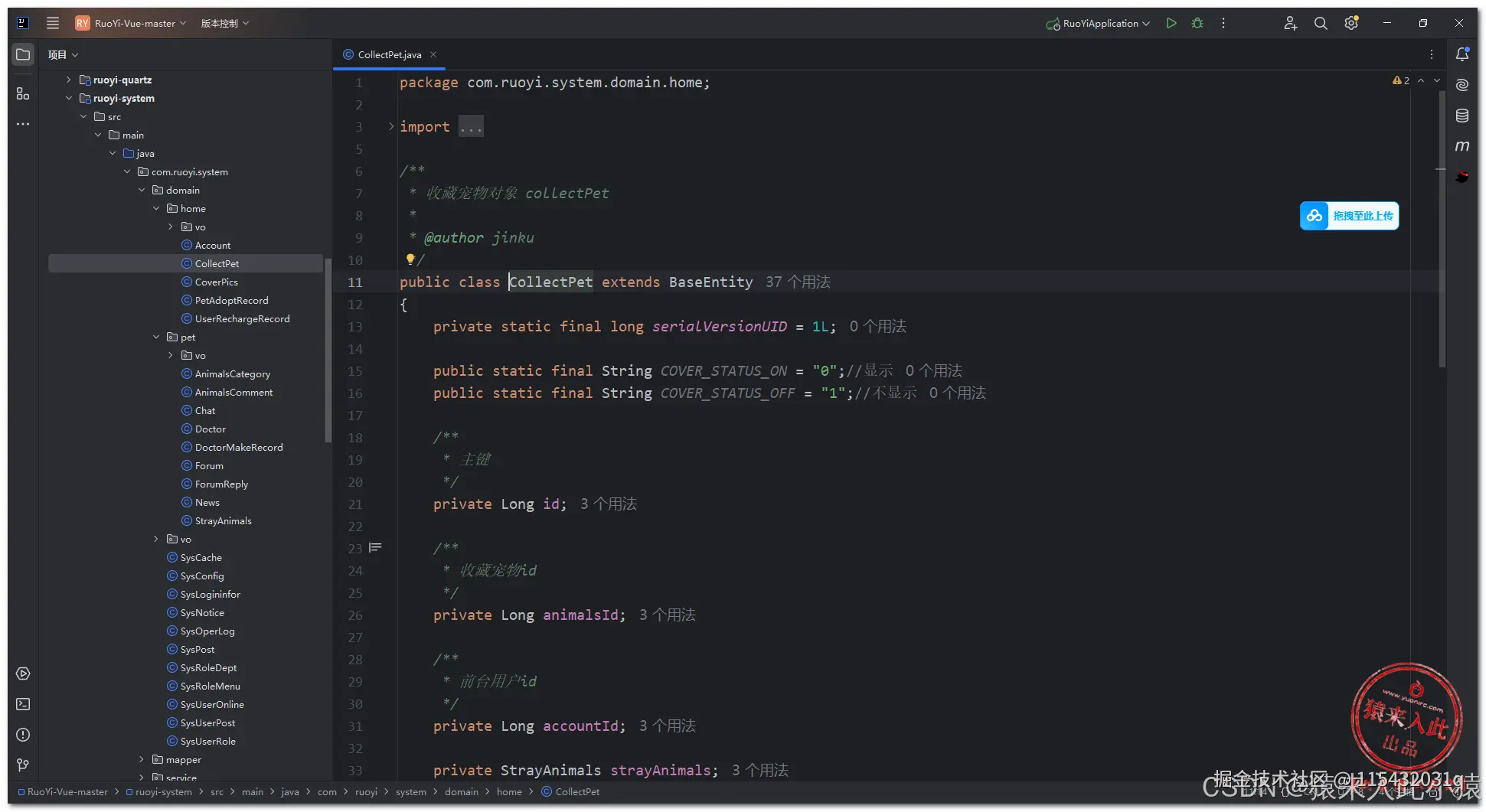Run RuoYiApplication
Screen dimensions: 1486x812
pyautogui.click(x=1171, y=23)
